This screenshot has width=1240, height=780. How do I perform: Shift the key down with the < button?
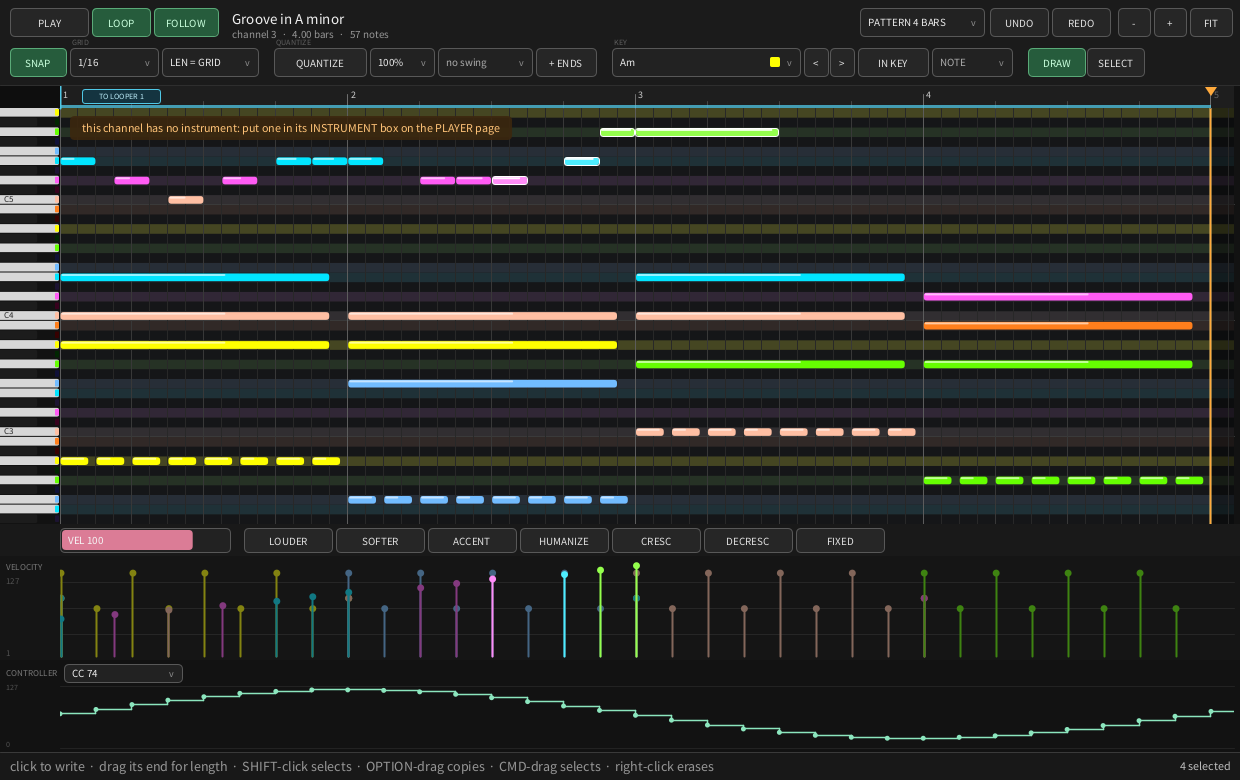[x=816, y=63]
